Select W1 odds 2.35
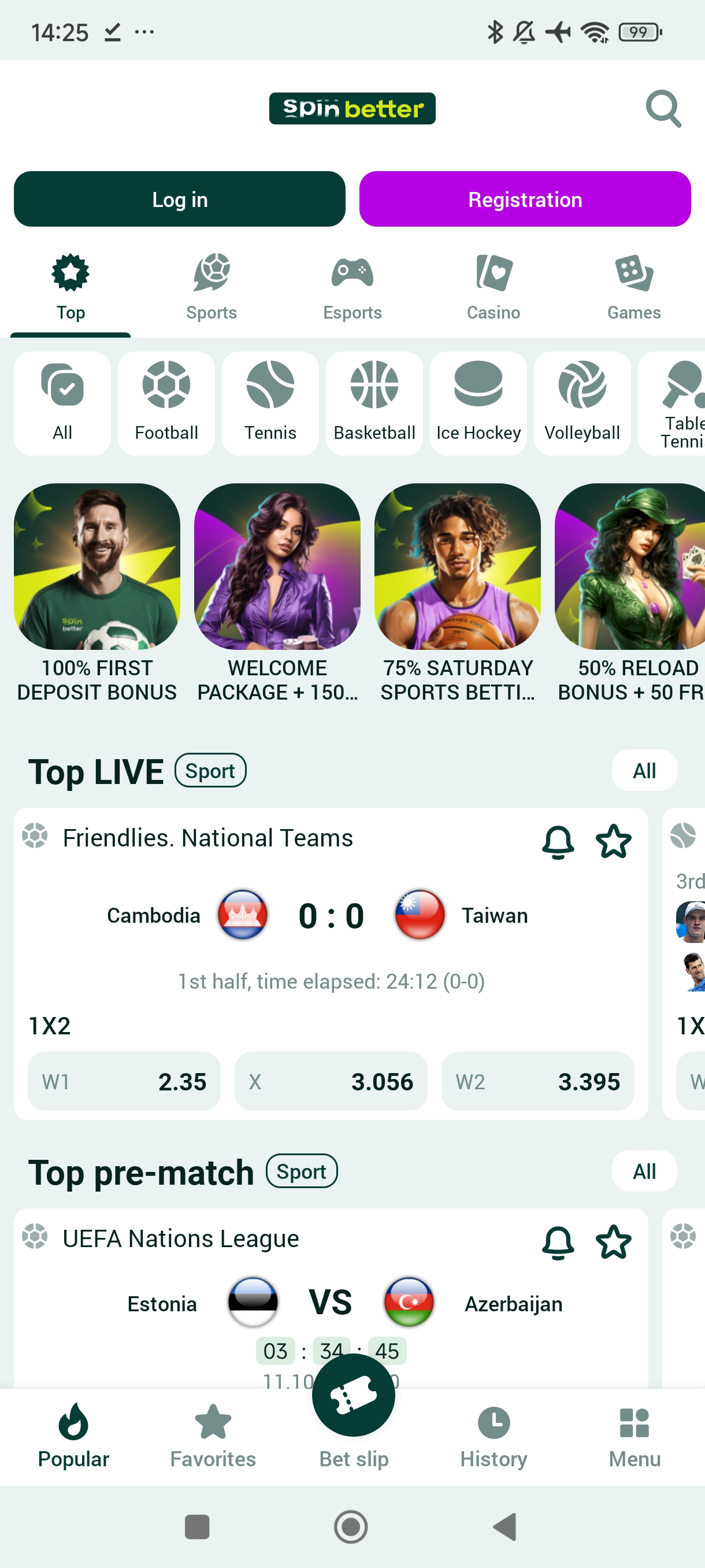The image size is (705, 1568). [x=124, y=1081]
